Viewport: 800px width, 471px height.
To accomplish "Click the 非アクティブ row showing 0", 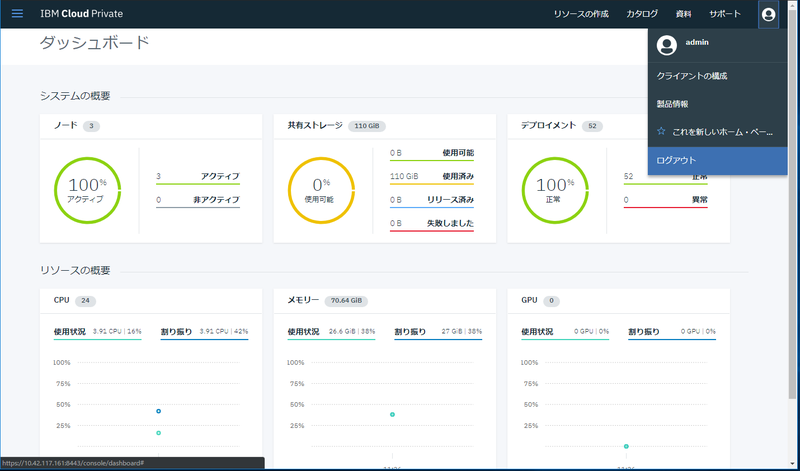I will 198,201.
